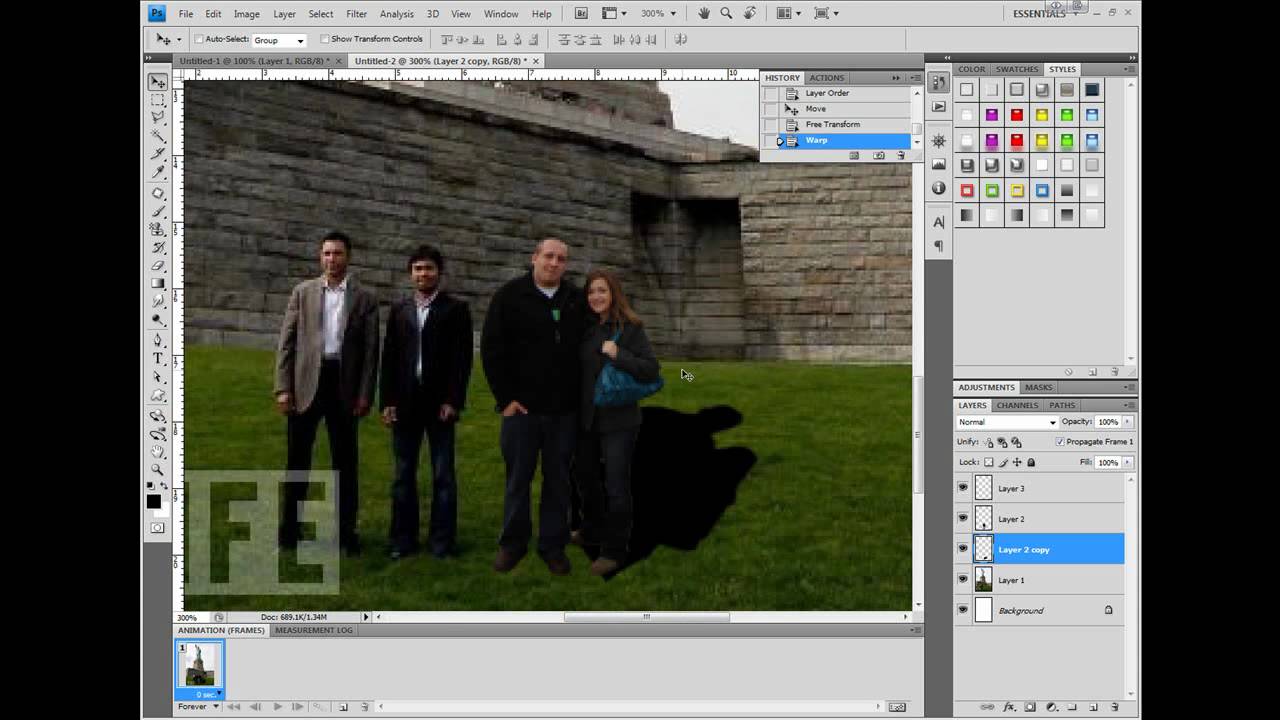
Task: Select the Magic Wand tool
Action: (x=158, y=136)
